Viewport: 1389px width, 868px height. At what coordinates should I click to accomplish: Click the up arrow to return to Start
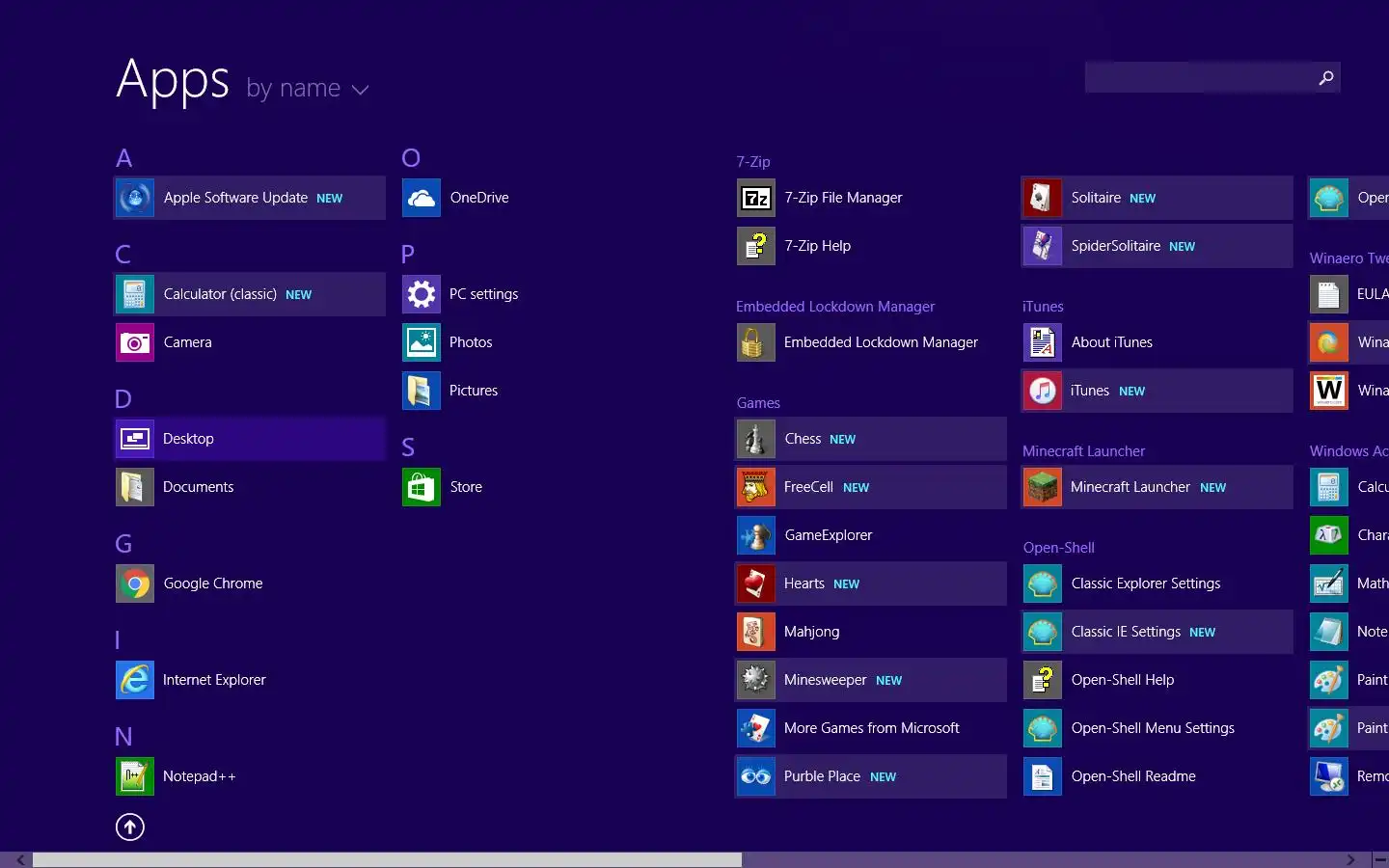(x=130, y=827)
